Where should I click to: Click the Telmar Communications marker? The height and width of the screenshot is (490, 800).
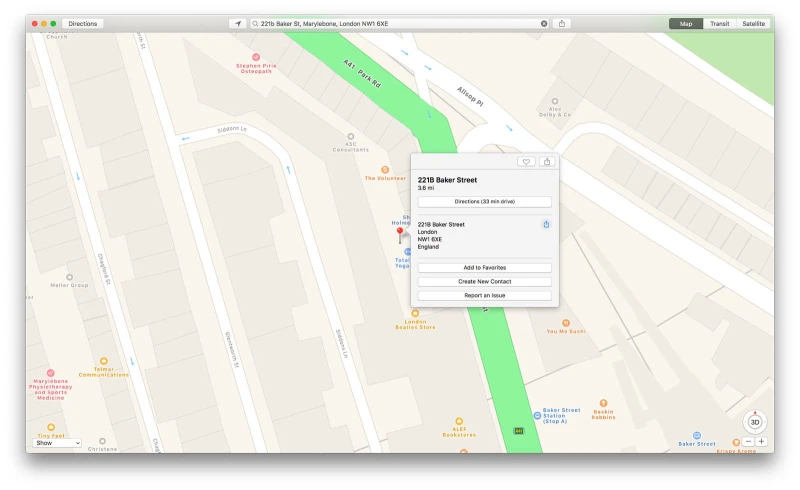click(104, 361)
